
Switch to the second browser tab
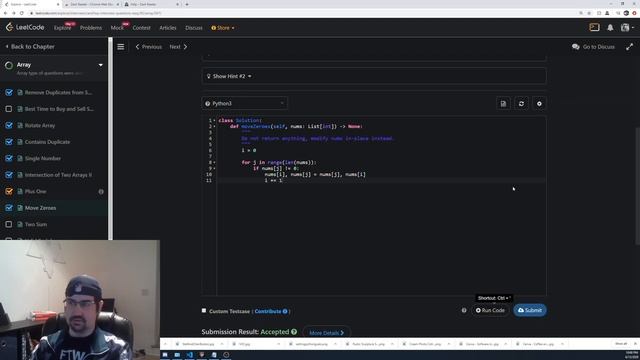(92, 4)
